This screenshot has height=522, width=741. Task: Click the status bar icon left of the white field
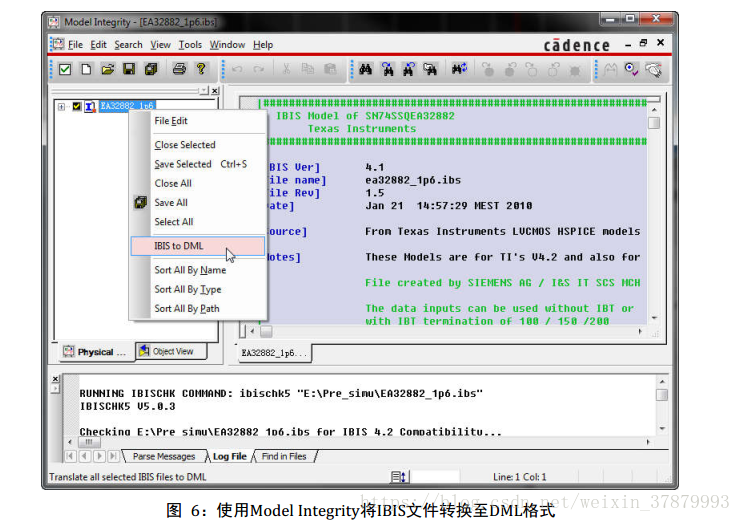pyautogui.click(x=397, y=477)
